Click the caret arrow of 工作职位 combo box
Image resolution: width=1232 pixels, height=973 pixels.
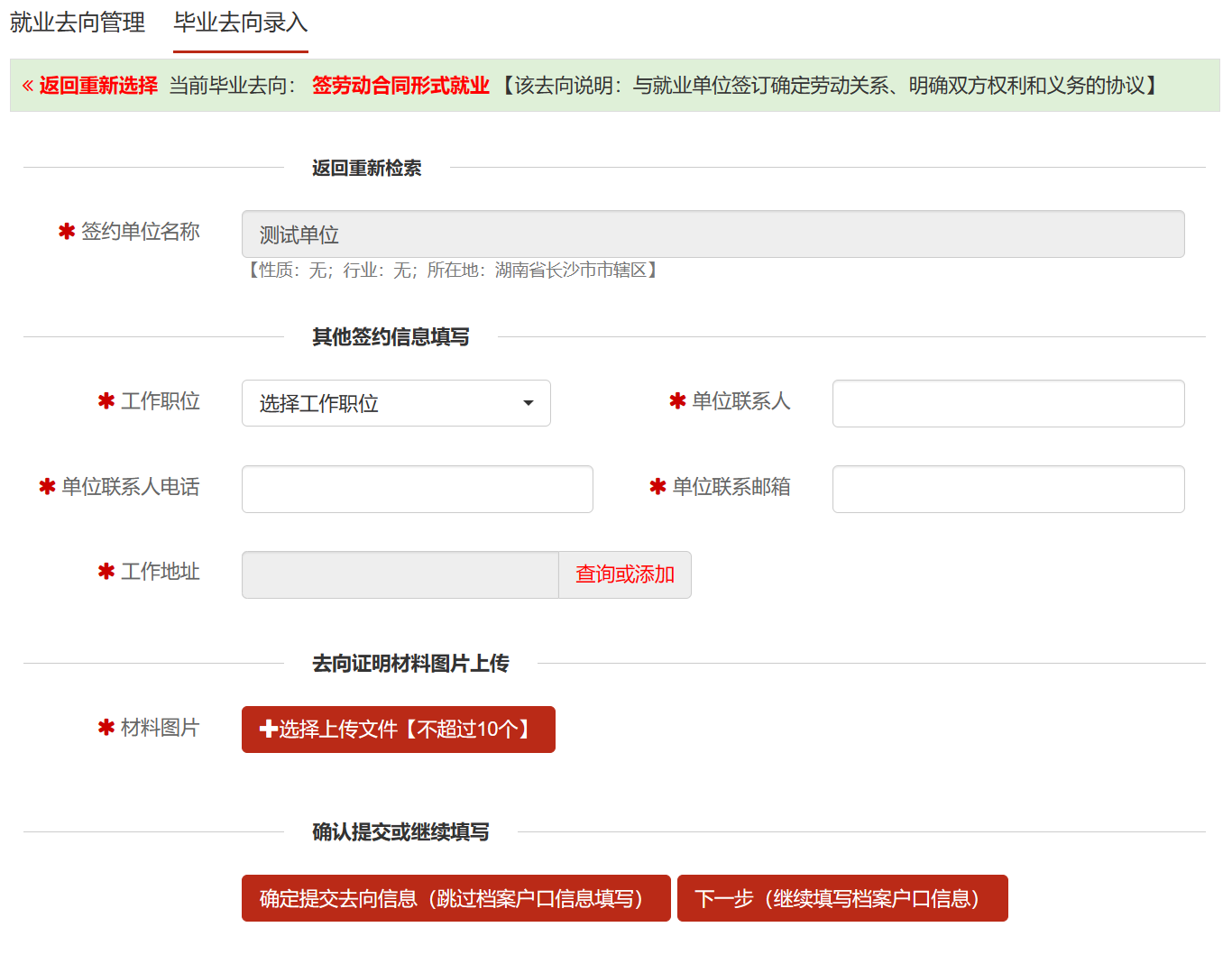529,403
